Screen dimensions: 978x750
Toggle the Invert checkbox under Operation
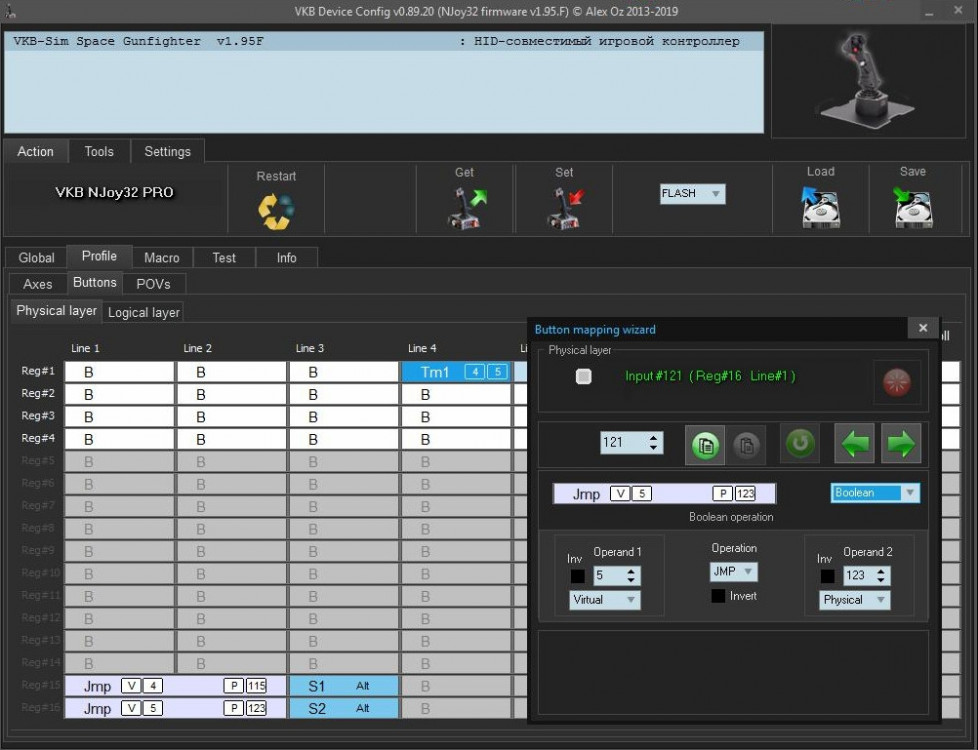(718, 596)
